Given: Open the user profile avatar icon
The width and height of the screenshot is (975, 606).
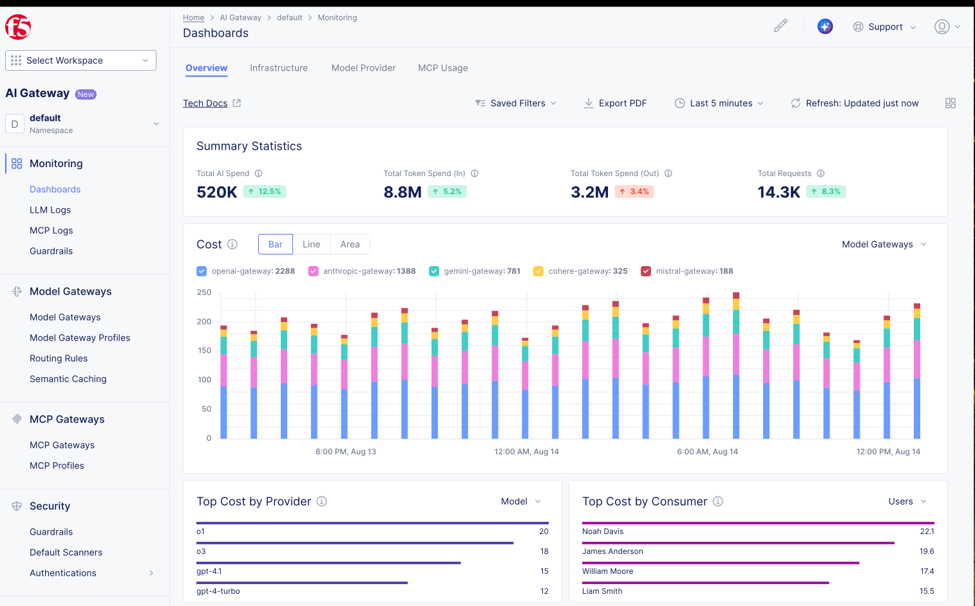Looking at the screenshot, I should 942,27.
